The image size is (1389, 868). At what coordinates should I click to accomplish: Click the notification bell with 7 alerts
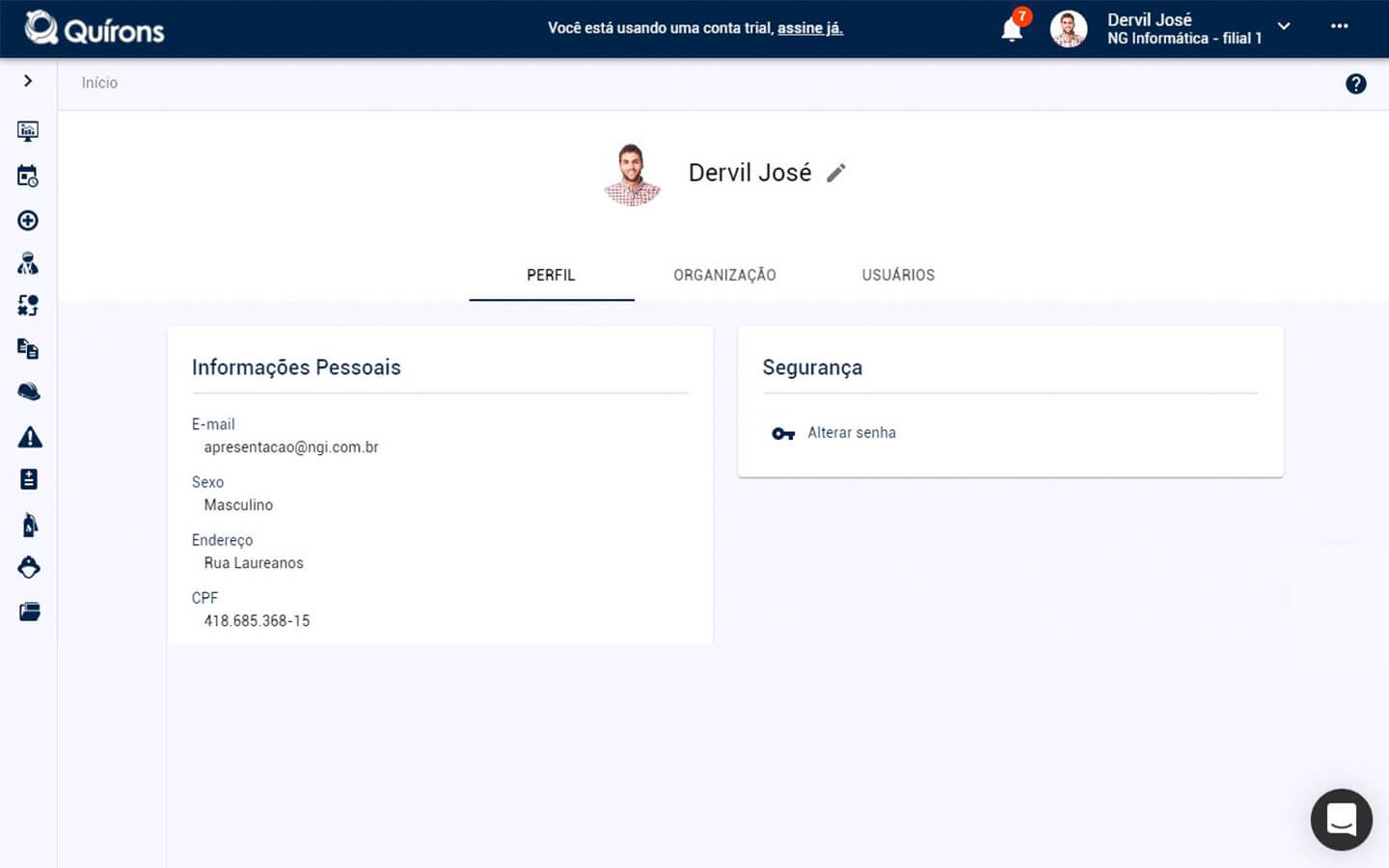coord(1012,29)
